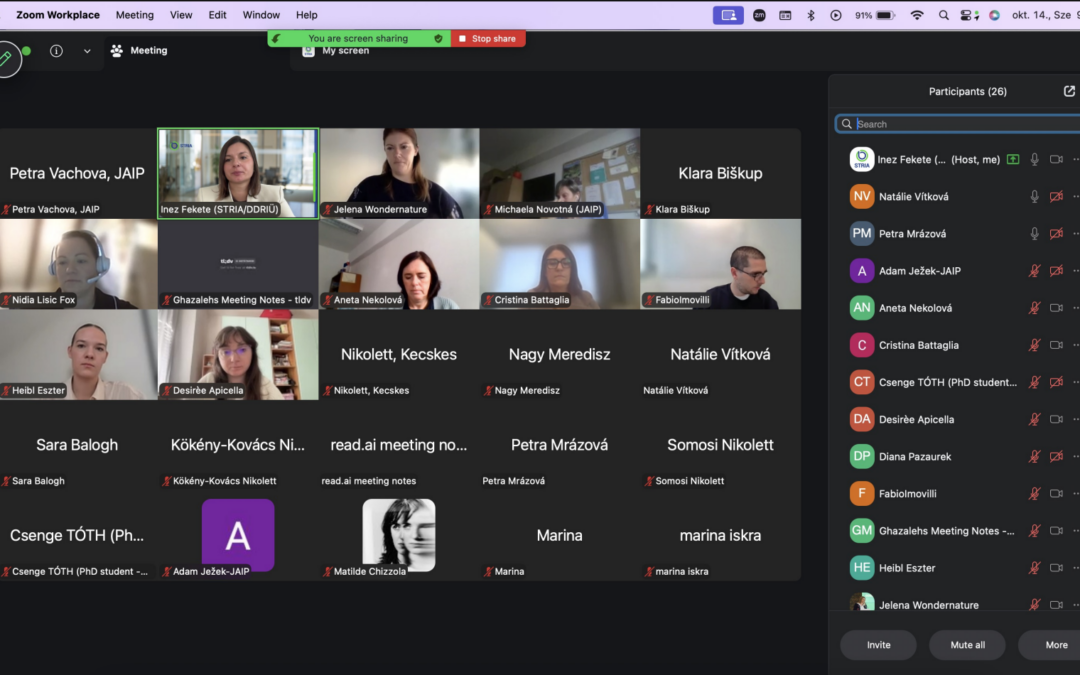Select Cristina Battaglia video tile
The height and width of the screenshot is (675, 1080).
(x=560, y=264)
